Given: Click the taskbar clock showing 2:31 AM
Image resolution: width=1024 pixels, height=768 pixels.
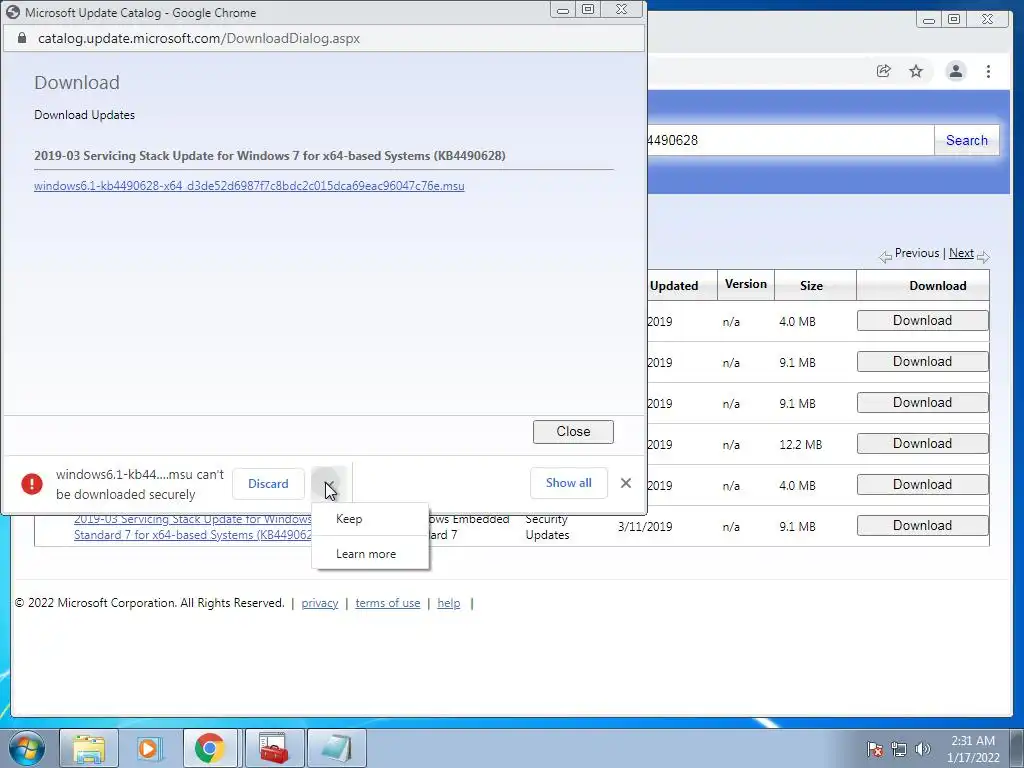Looking at the screenshot, I should 973,749.
